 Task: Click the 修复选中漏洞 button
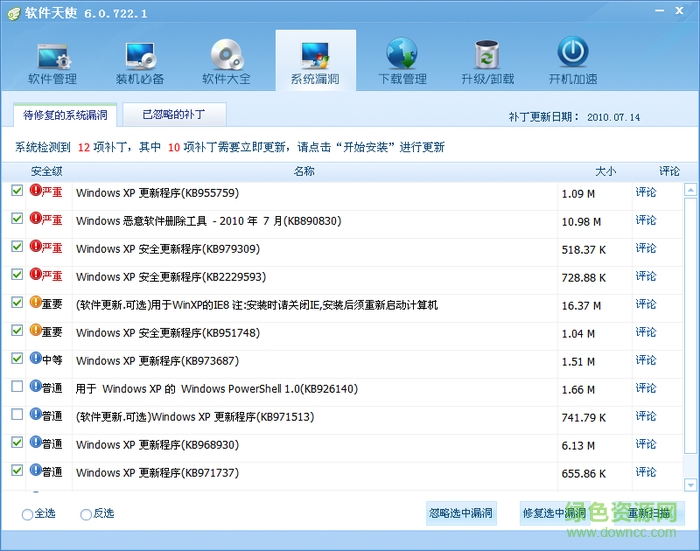click(x=553, y=514)
